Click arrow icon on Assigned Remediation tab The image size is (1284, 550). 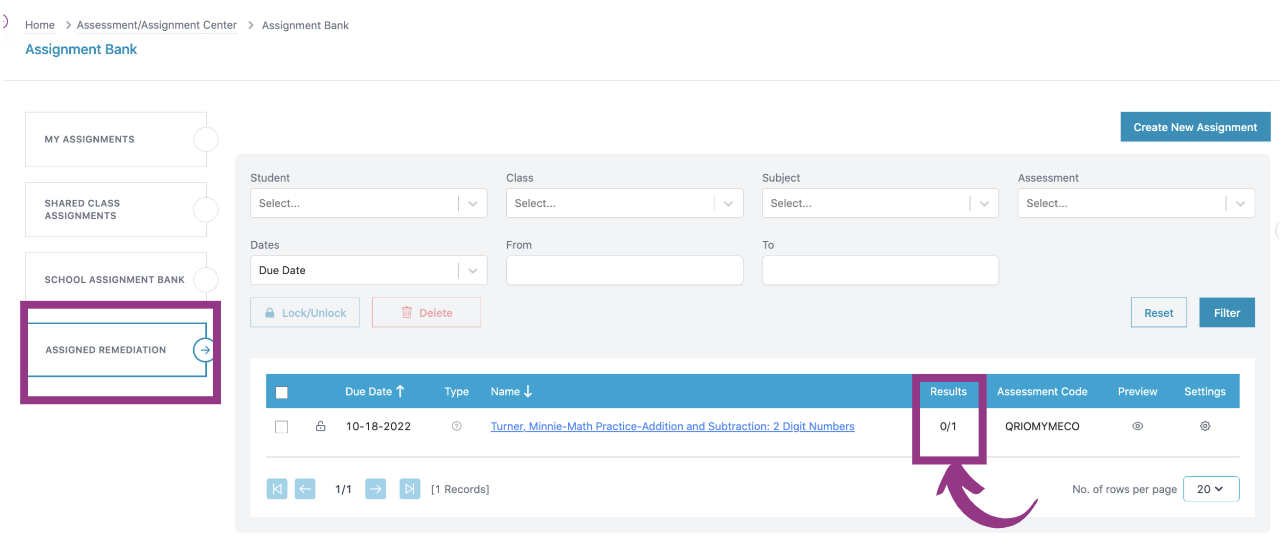coord(205,350)
